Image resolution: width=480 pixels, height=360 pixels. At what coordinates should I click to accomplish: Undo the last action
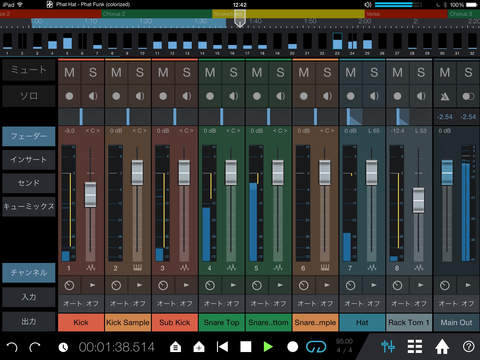click(x=12, y=347)
